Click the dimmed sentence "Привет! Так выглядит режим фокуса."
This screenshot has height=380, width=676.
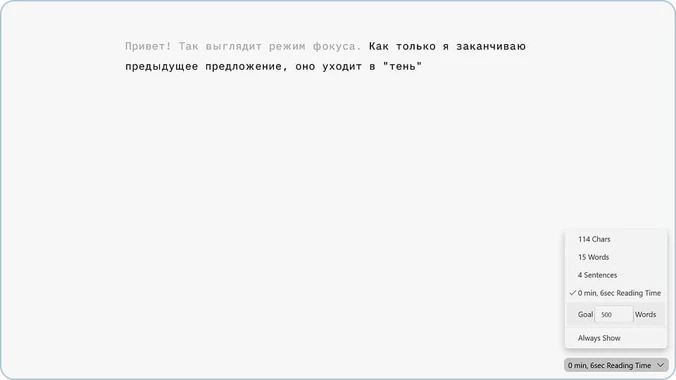pyautogui.click(x=243, y=46)
